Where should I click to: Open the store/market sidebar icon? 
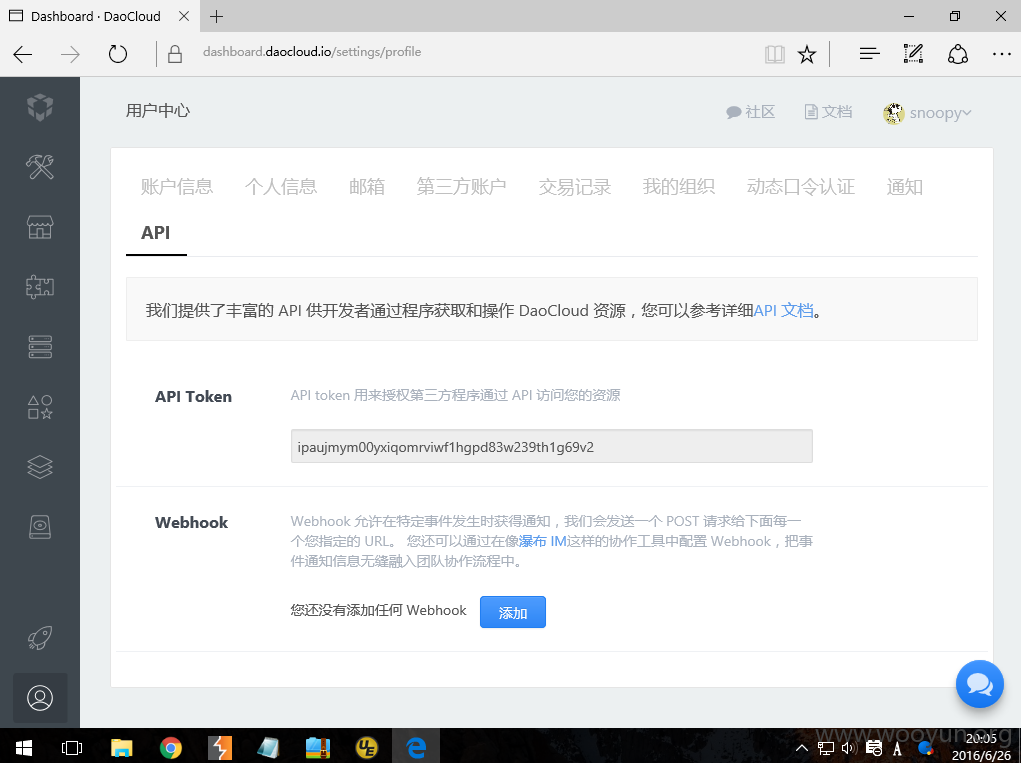pos(40,227)
